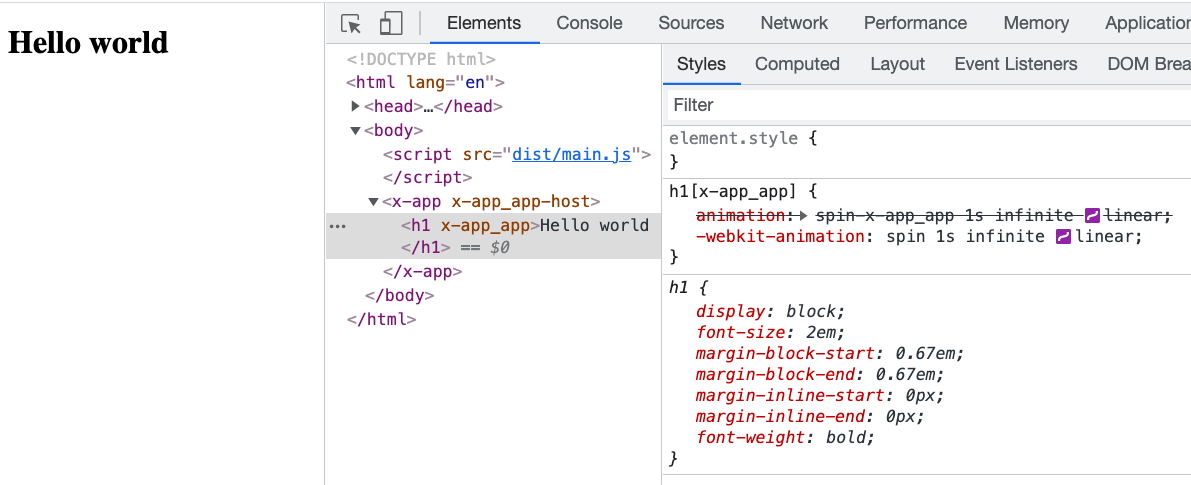Click the Hello world page heading

tap(87, 43)
